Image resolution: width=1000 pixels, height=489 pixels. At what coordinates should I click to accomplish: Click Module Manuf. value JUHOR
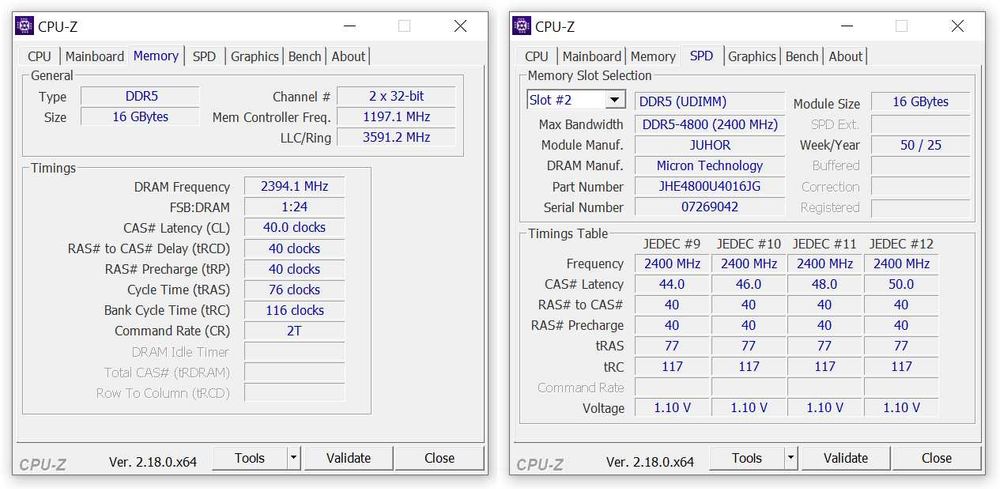pyautogui.click(x=709, y=145)
